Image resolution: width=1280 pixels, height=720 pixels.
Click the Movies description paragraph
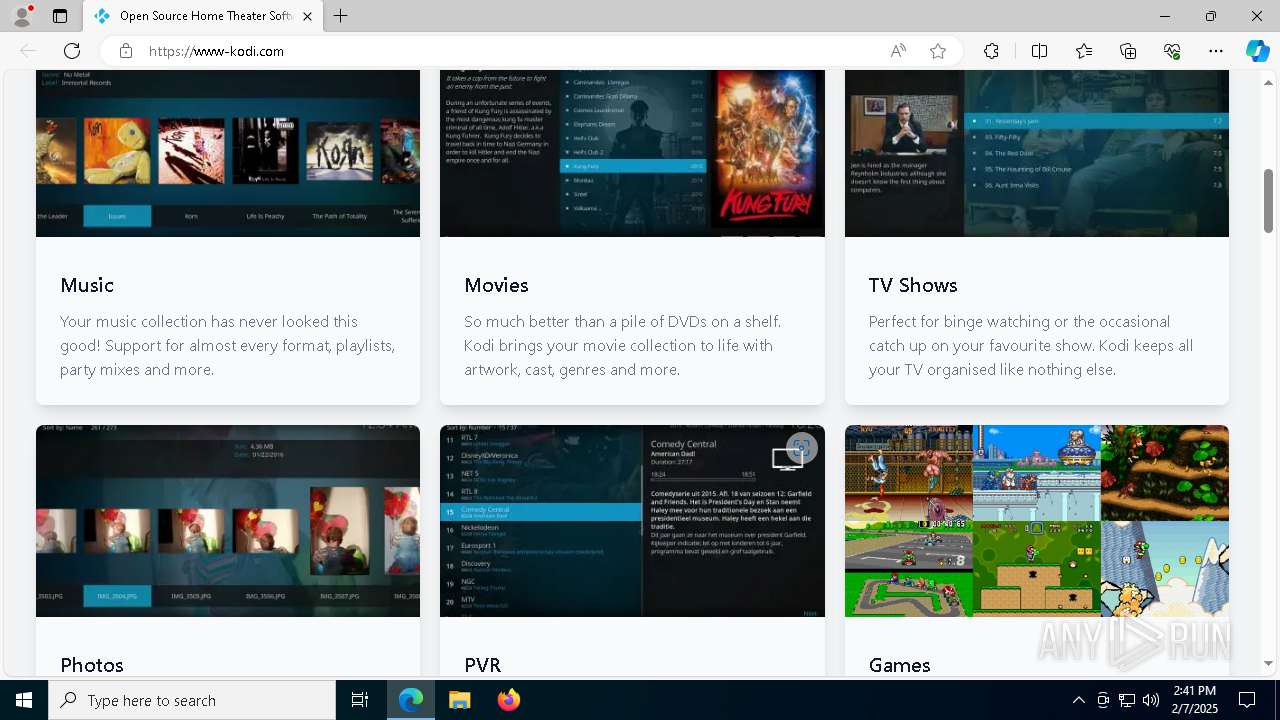click(623, 345)
